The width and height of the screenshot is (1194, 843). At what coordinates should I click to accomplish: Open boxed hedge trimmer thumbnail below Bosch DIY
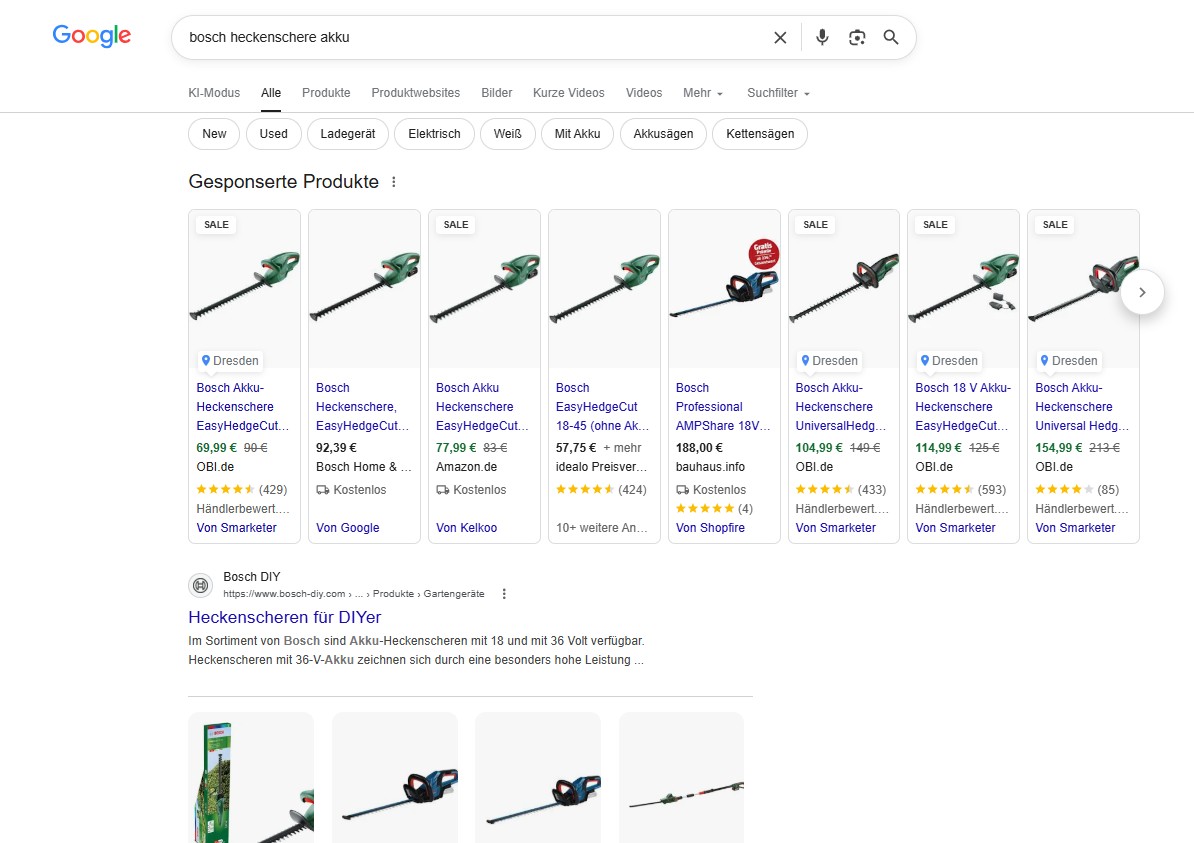251,778
